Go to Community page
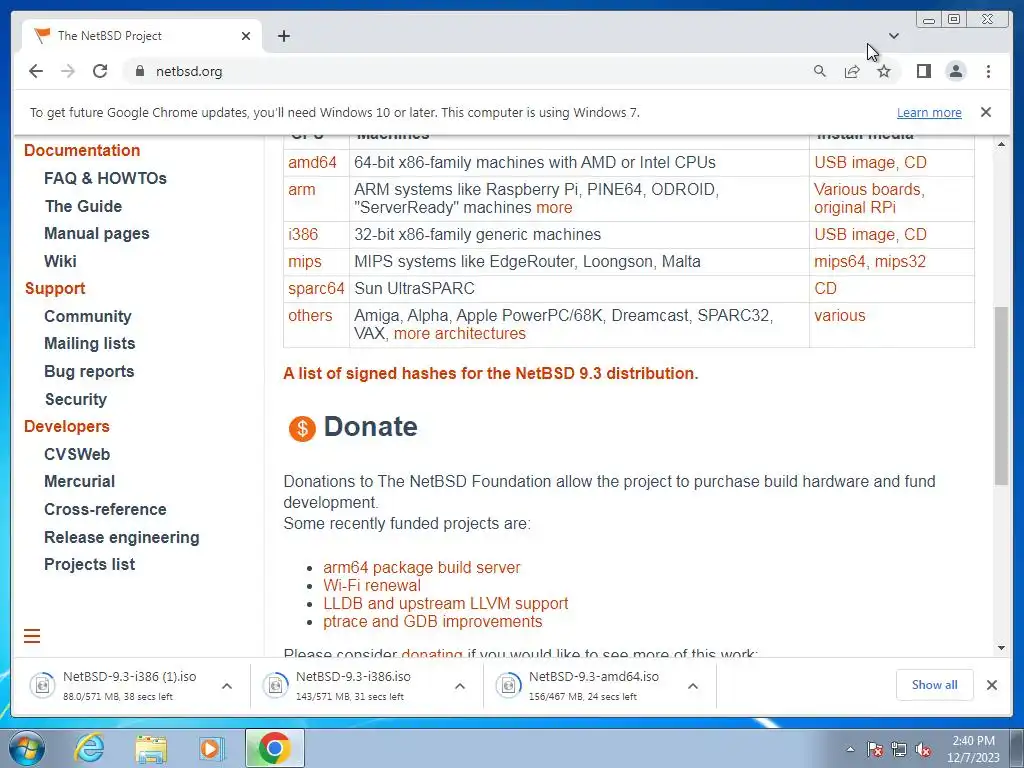 (88, 316)
